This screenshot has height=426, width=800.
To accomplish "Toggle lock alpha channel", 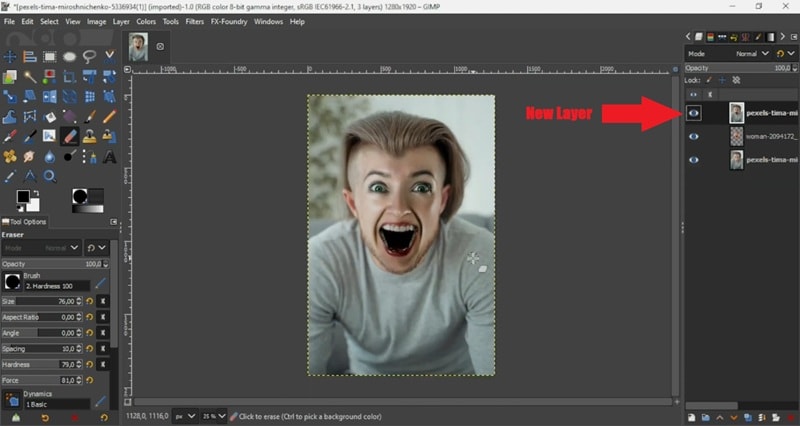I will point(736,80).
